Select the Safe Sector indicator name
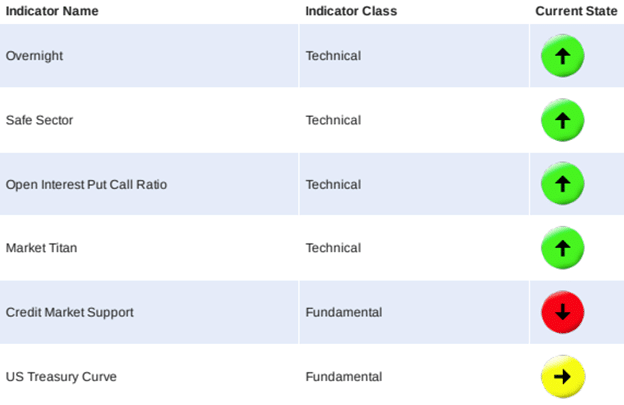This screenshot has width=624, height=405. point(39,120)
